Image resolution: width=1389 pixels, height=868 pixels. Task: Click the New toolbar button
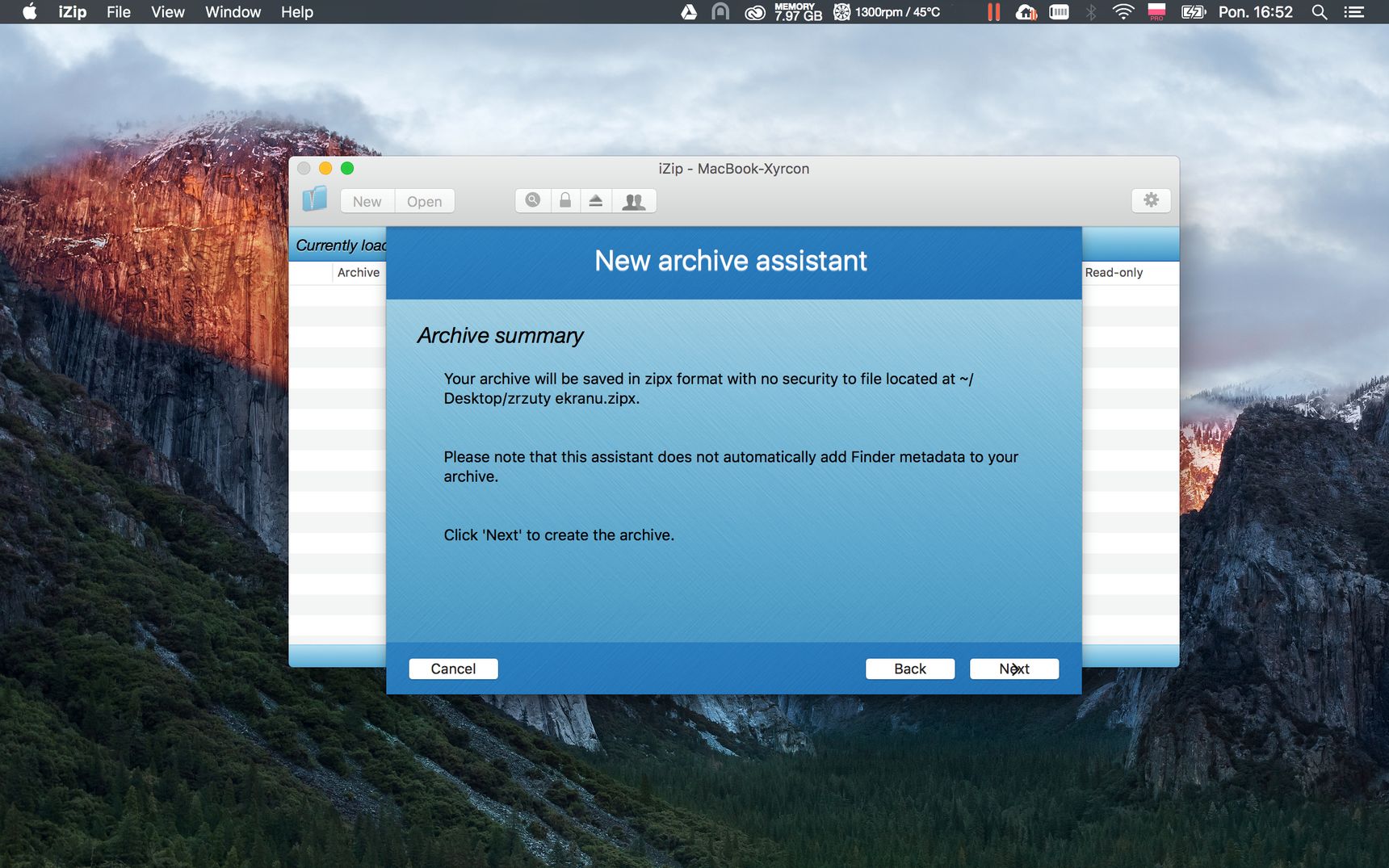(x=367, y=201)
